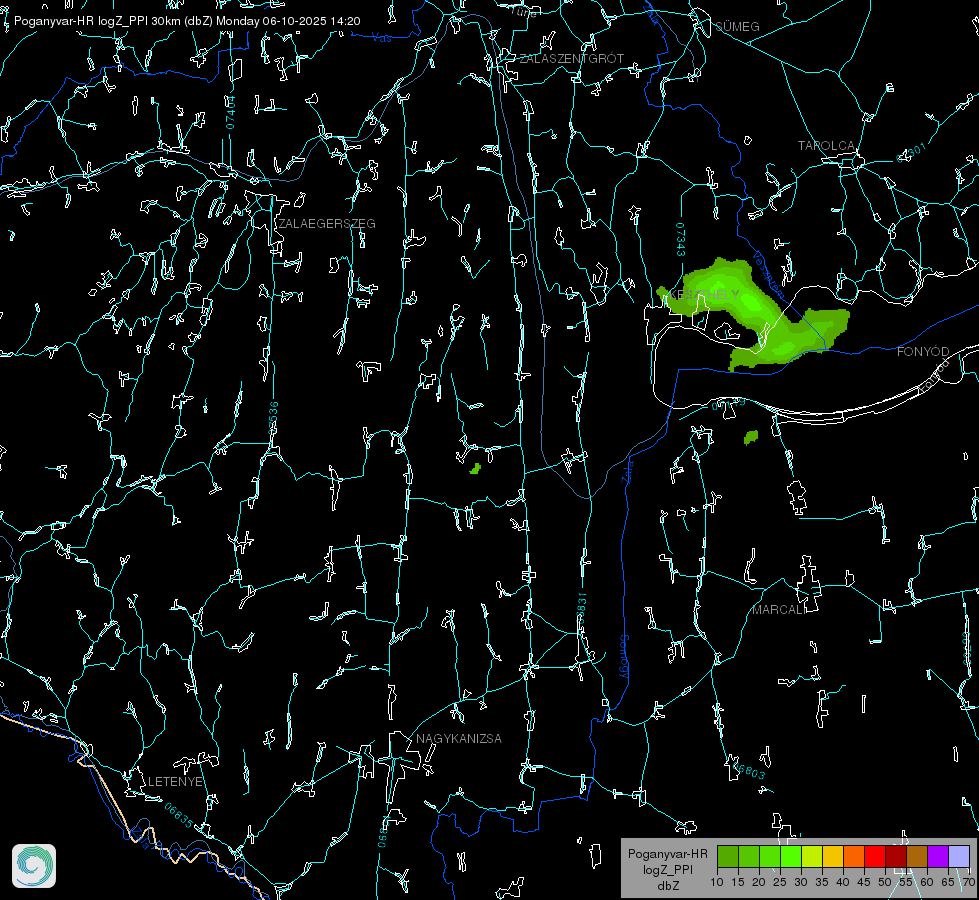Select the 30-35 dBZ yellow-green swatch
The image size is (979, 900).
[812, 856]
